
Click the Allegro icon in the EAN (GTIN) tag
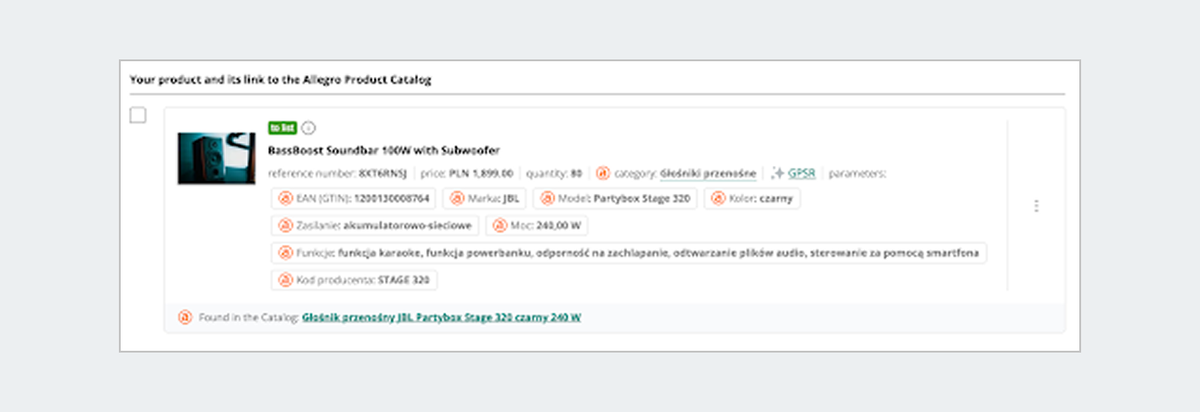click(285, 198)
